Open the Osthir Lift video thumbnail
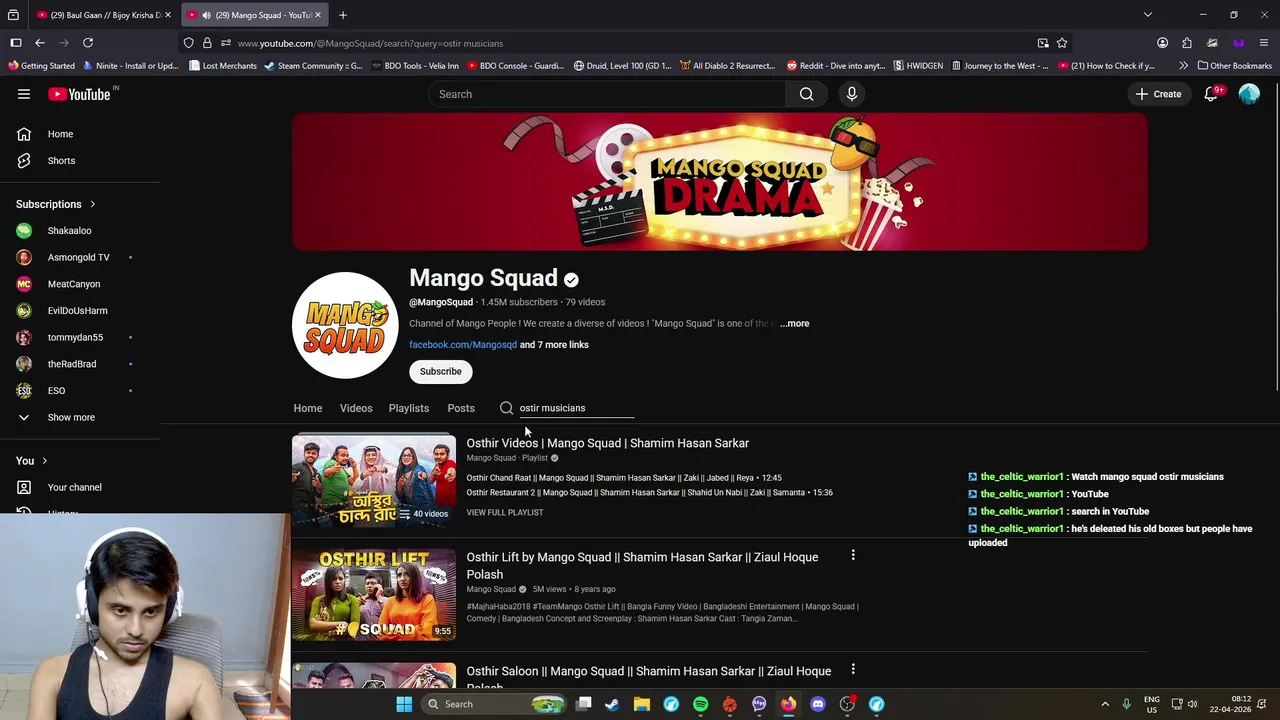The height and width of the screenshot is (720, 1280). click(374, 594)
